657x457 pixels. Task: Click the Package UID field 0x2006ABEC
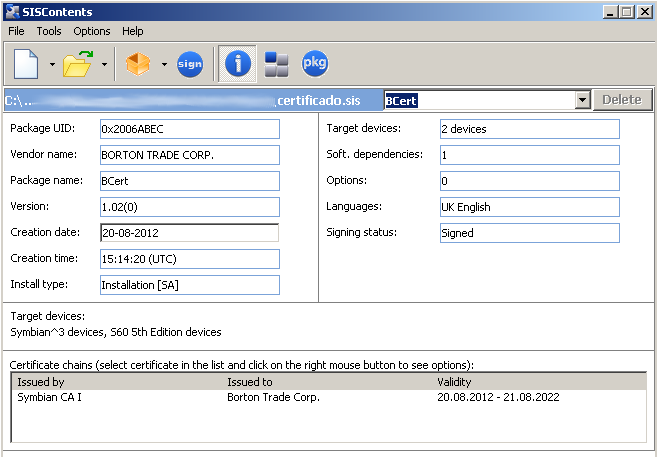[190, 129]
